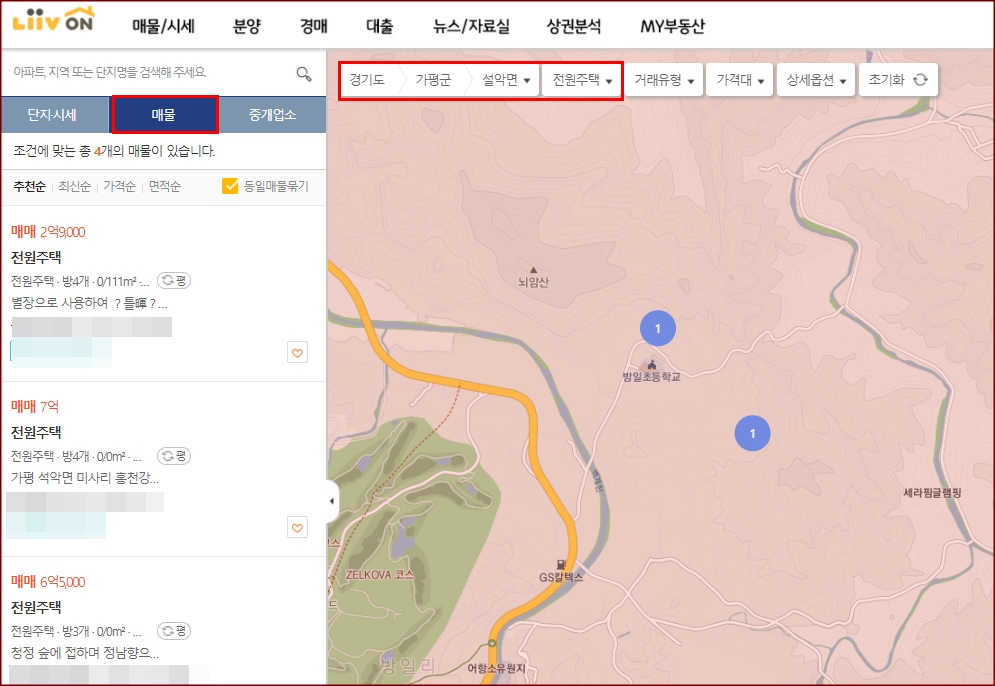Screen dimensions: 995x686
Task: Open the MY부동산 menu
Action: (672, 26)
